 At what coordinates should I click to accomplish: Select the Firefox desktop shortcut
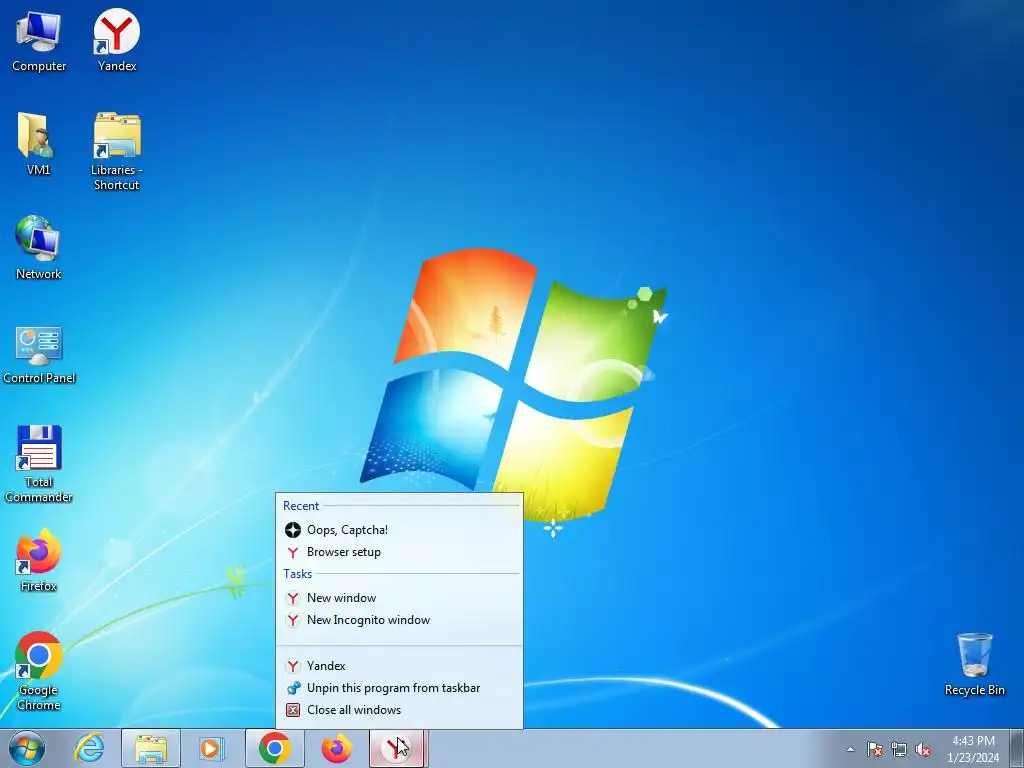click(39, 561)
